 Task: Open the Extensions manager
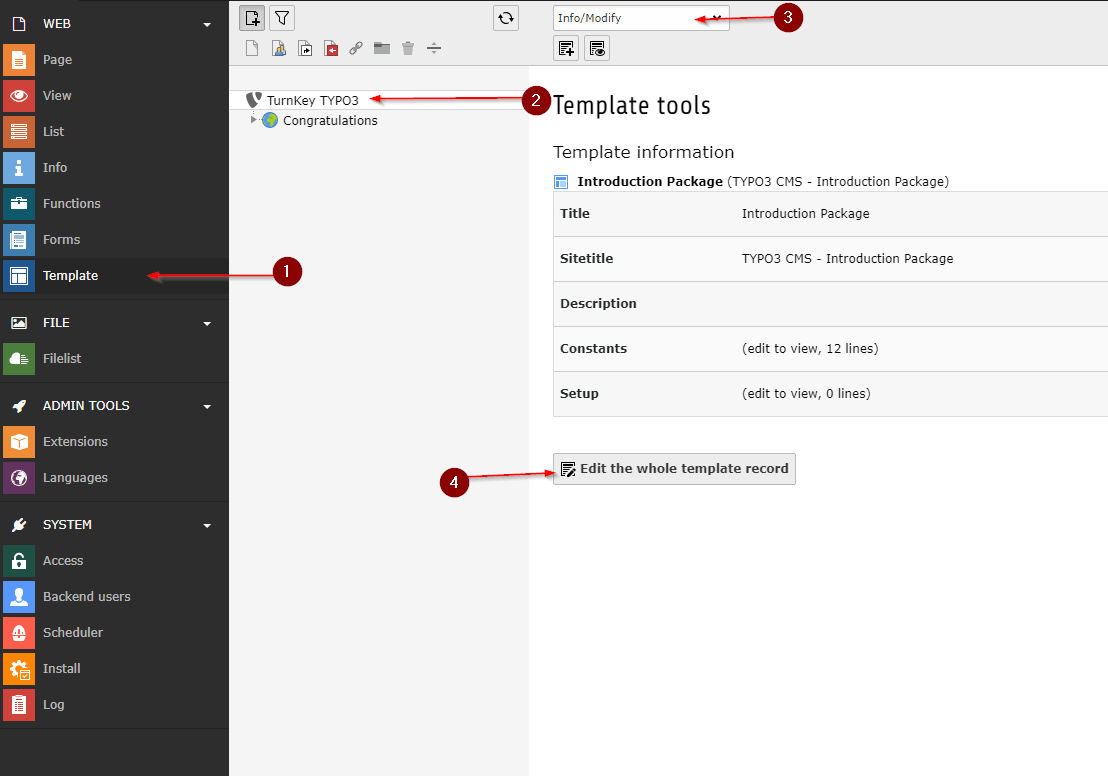coord(113,442)
